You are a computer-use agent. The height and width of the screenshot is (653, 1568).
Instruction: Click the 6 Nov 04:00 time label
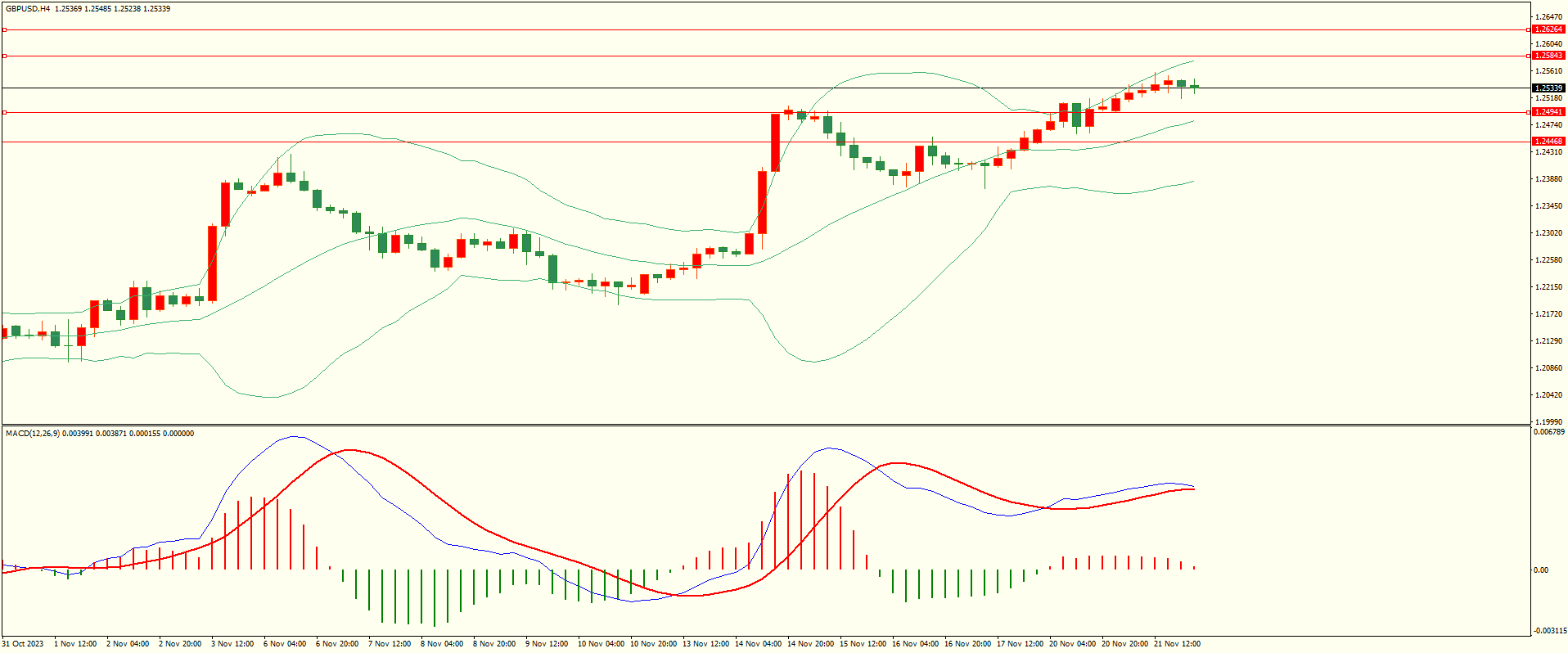coord(285,644)
